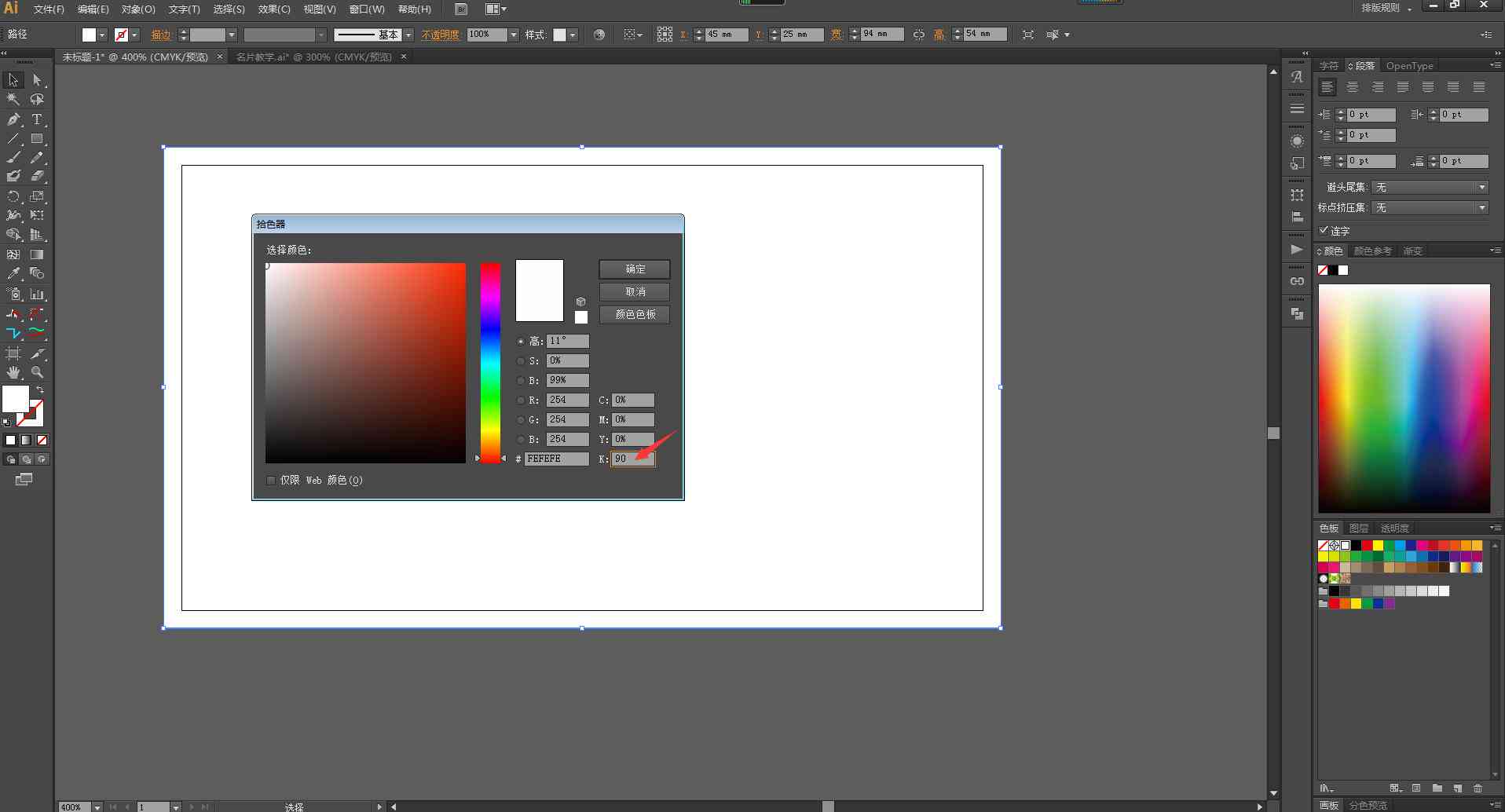Viewport: 1505px width, 812px height.
Task: Select the Pencil tool
Action: (x=37, y=158)
